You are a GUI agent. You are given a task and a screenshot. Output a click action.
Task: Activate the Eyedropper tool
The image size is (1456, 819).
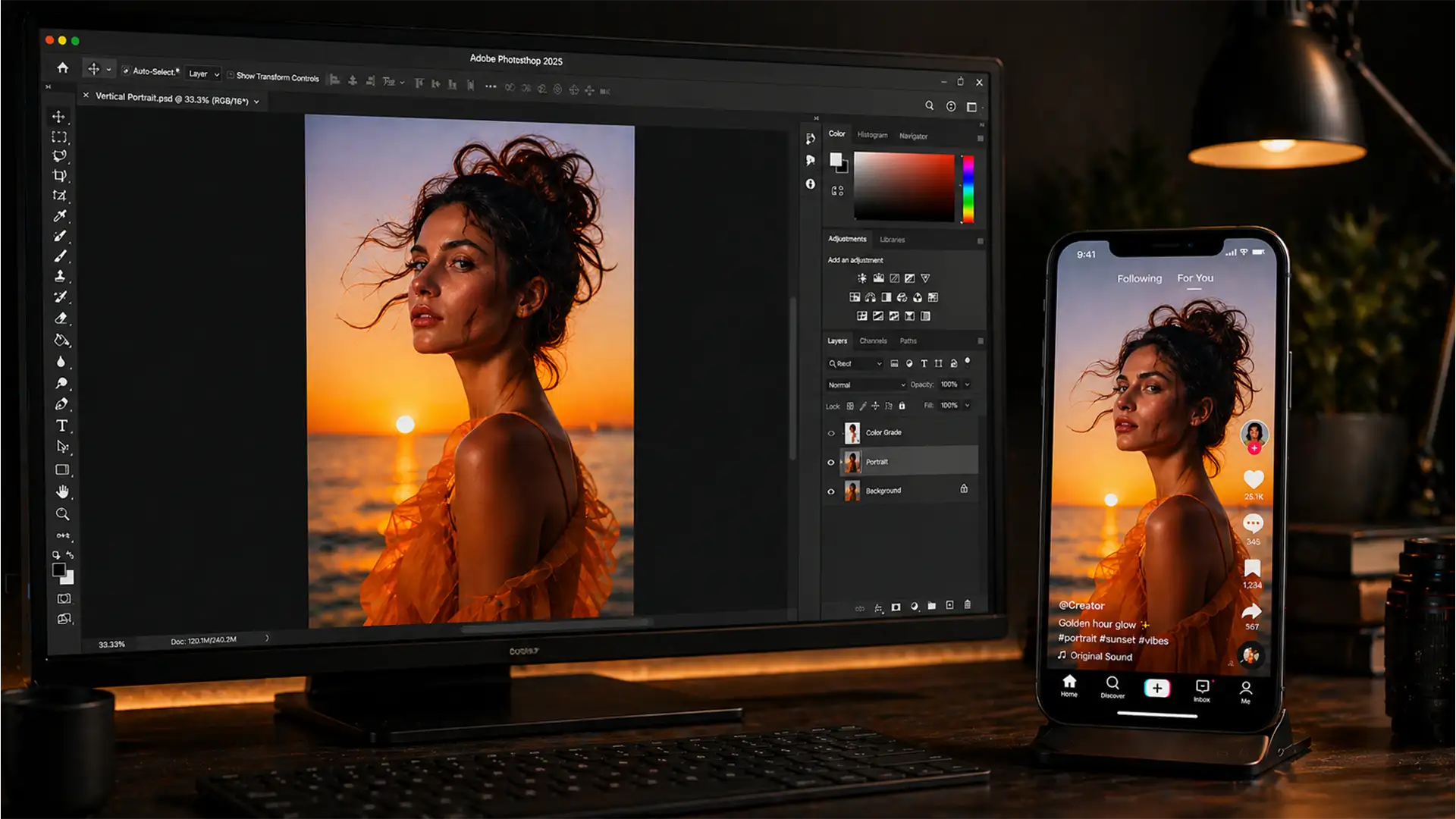point(61,215)
